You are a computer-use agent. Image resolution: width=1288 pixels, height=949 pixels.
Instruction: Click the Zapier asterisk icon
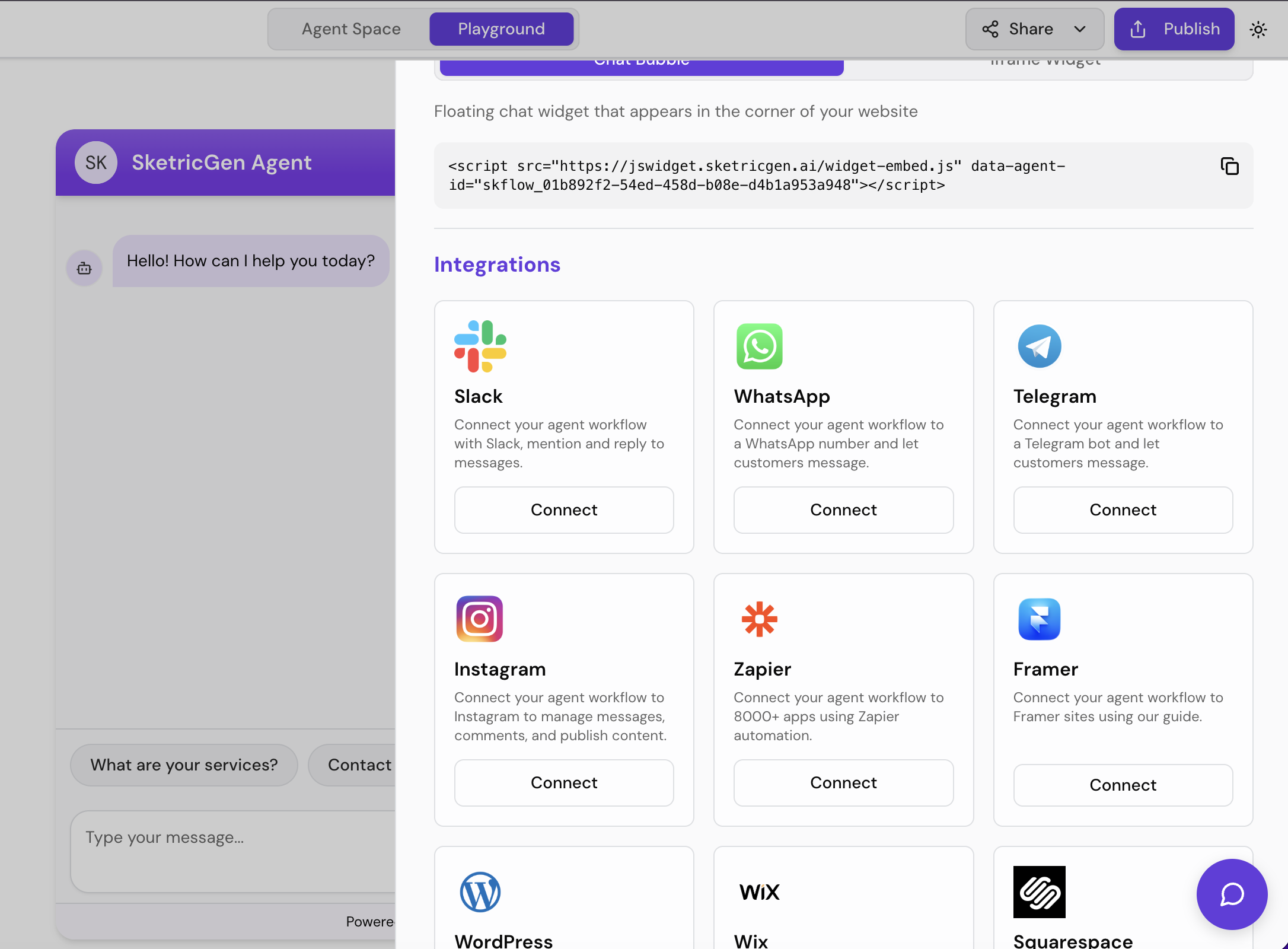point(759,619)
